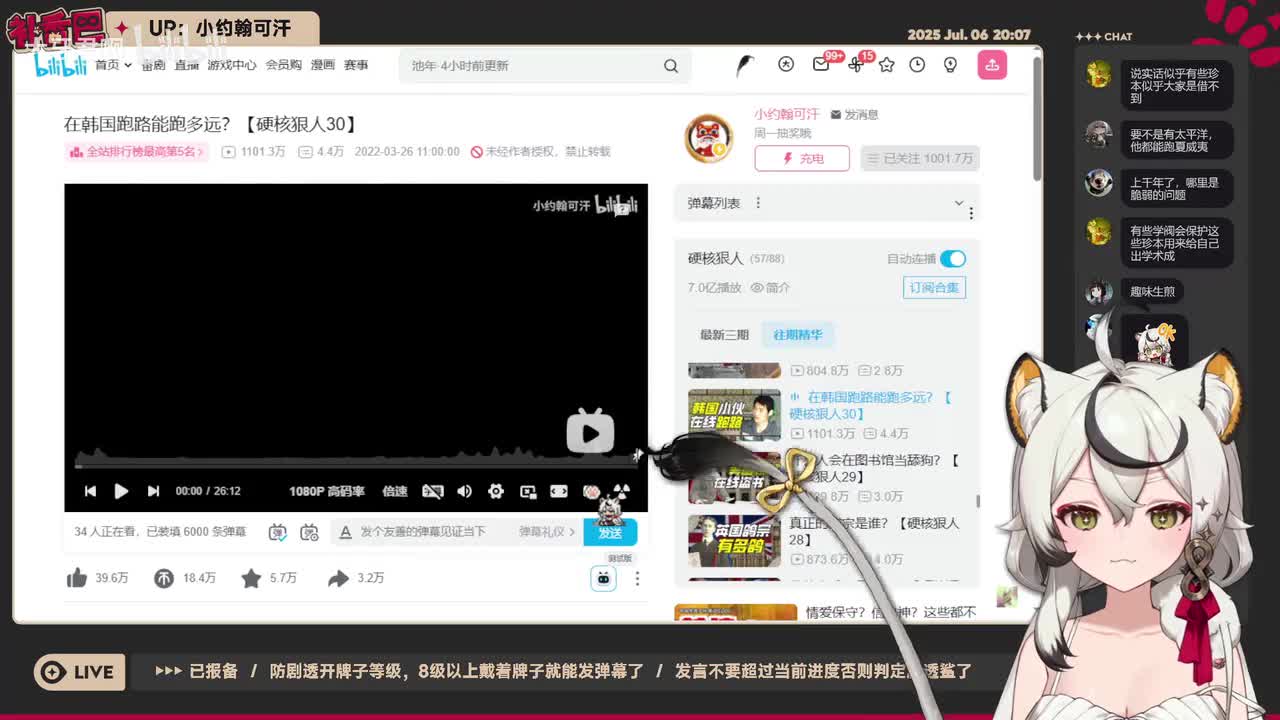Skip to previous video in player
1280x720 pixels.
click(x=90, y=491)
